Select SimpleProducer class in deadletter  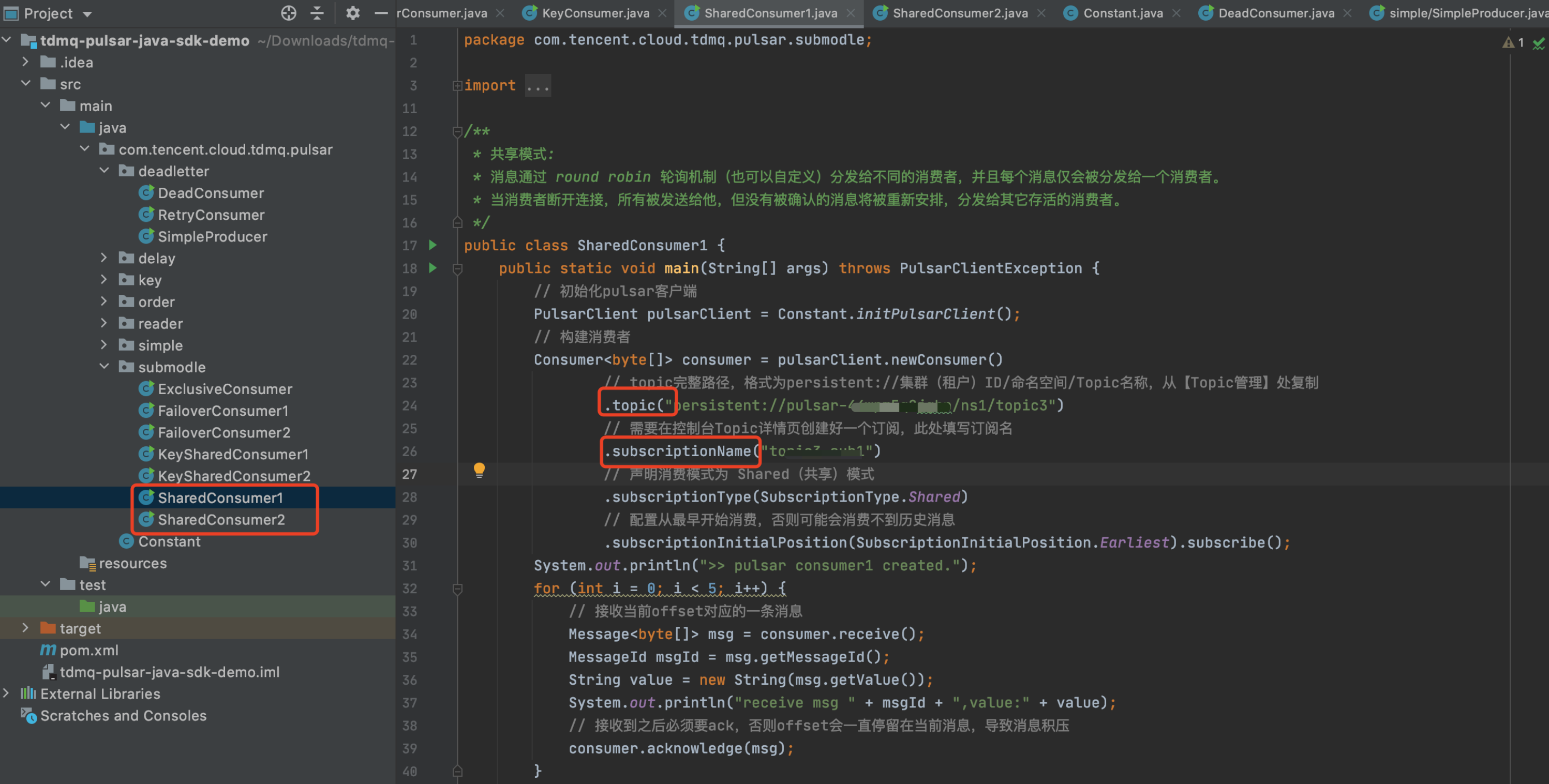click(212, 236)
